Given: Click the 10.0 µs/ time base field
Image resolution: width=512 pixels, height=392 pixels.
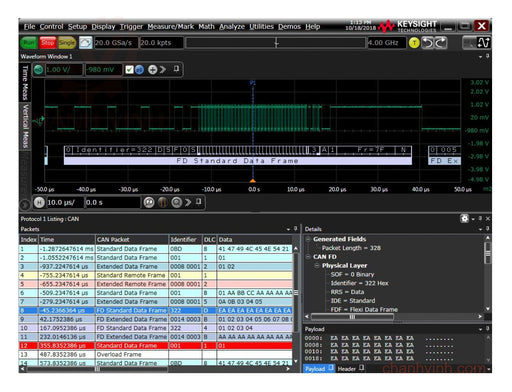Looking at the screenshot, I should coord(65,202).
